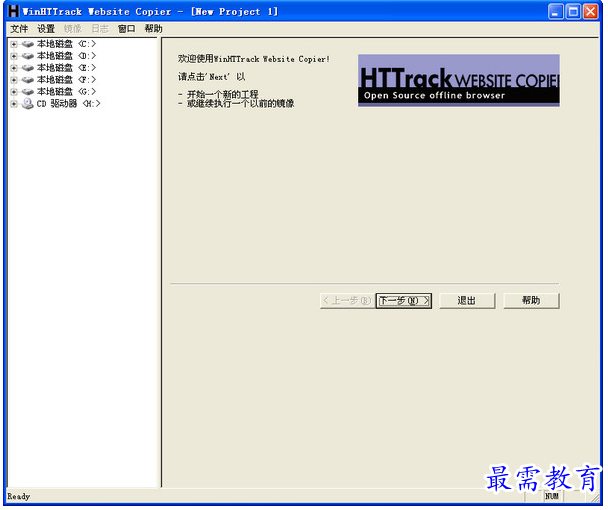Expand the 本地磁盘 <F:> tree node
The height and width of the screenshot is (510, 608).
click(x=14, y=80)
